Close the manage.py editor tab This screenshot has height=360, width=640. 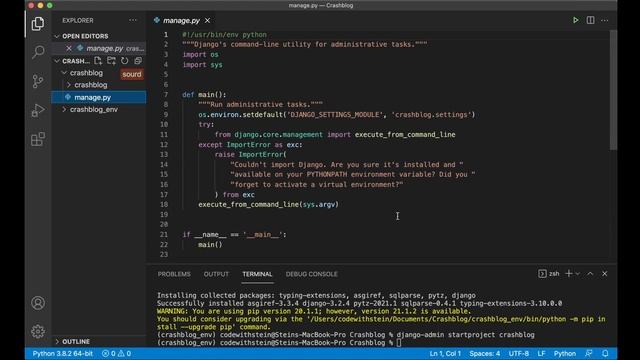tap(207, 20)
